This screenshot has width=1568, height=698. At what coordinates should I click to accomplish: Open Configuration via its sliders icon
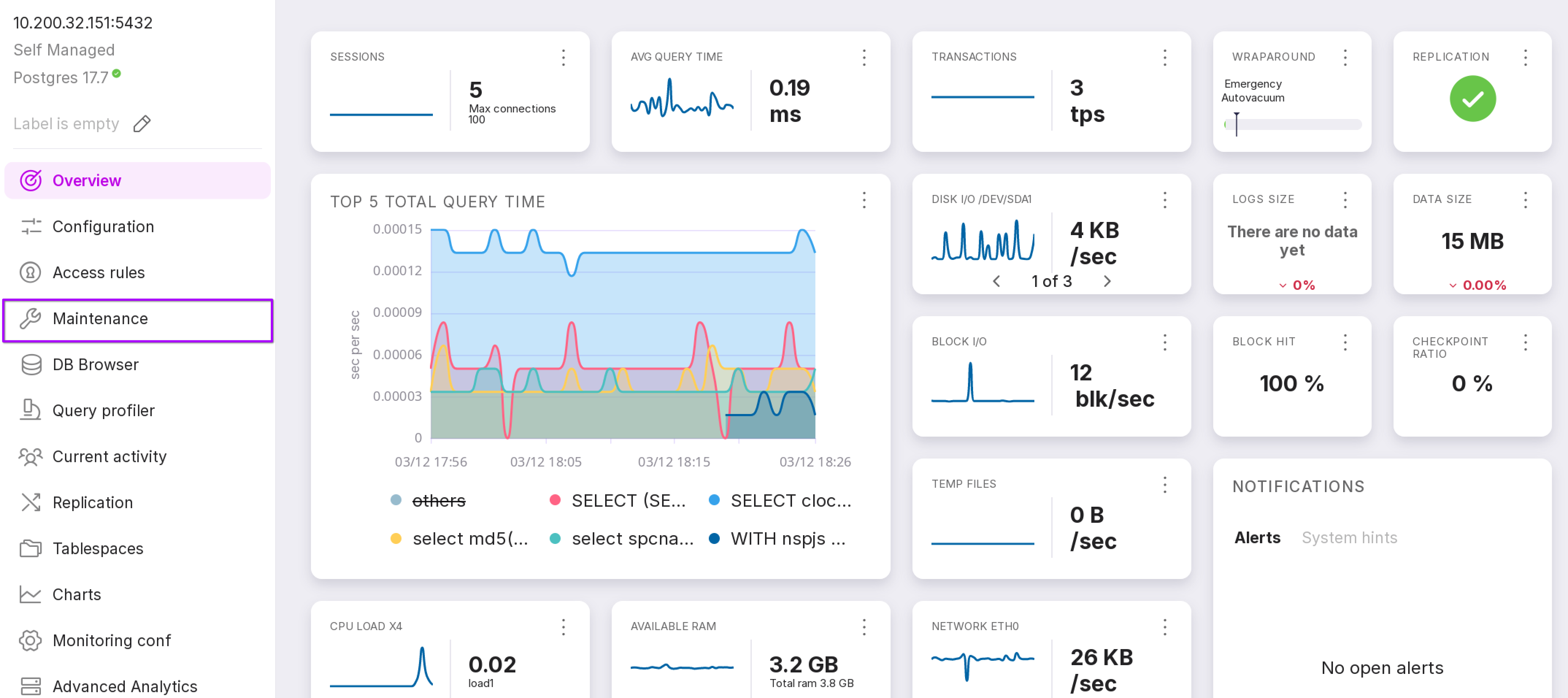(x=30, y=227)
